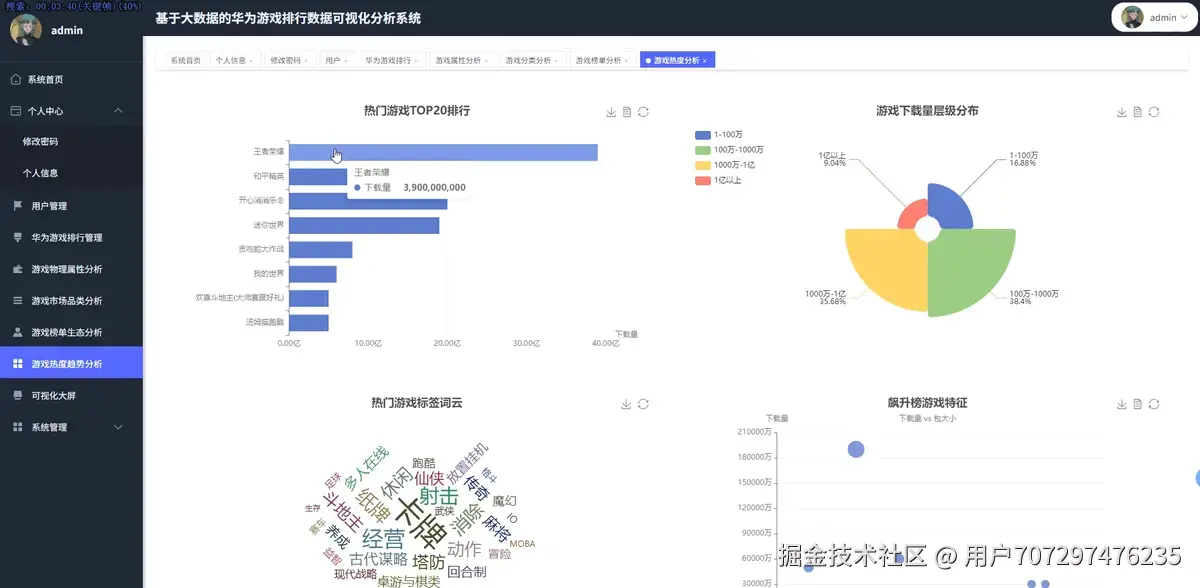Open data view for 热门游戏TOP20排行 chart
1200x588 pixels.
pos(627,112)
